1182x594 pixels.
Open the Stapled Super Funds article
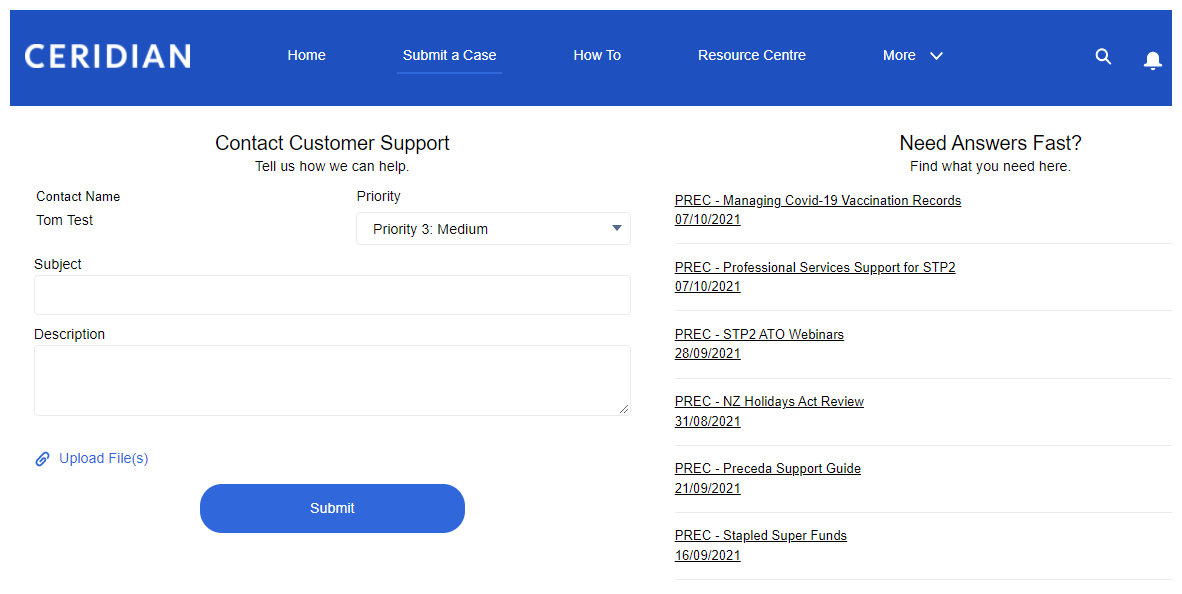(x=760, y=535)
